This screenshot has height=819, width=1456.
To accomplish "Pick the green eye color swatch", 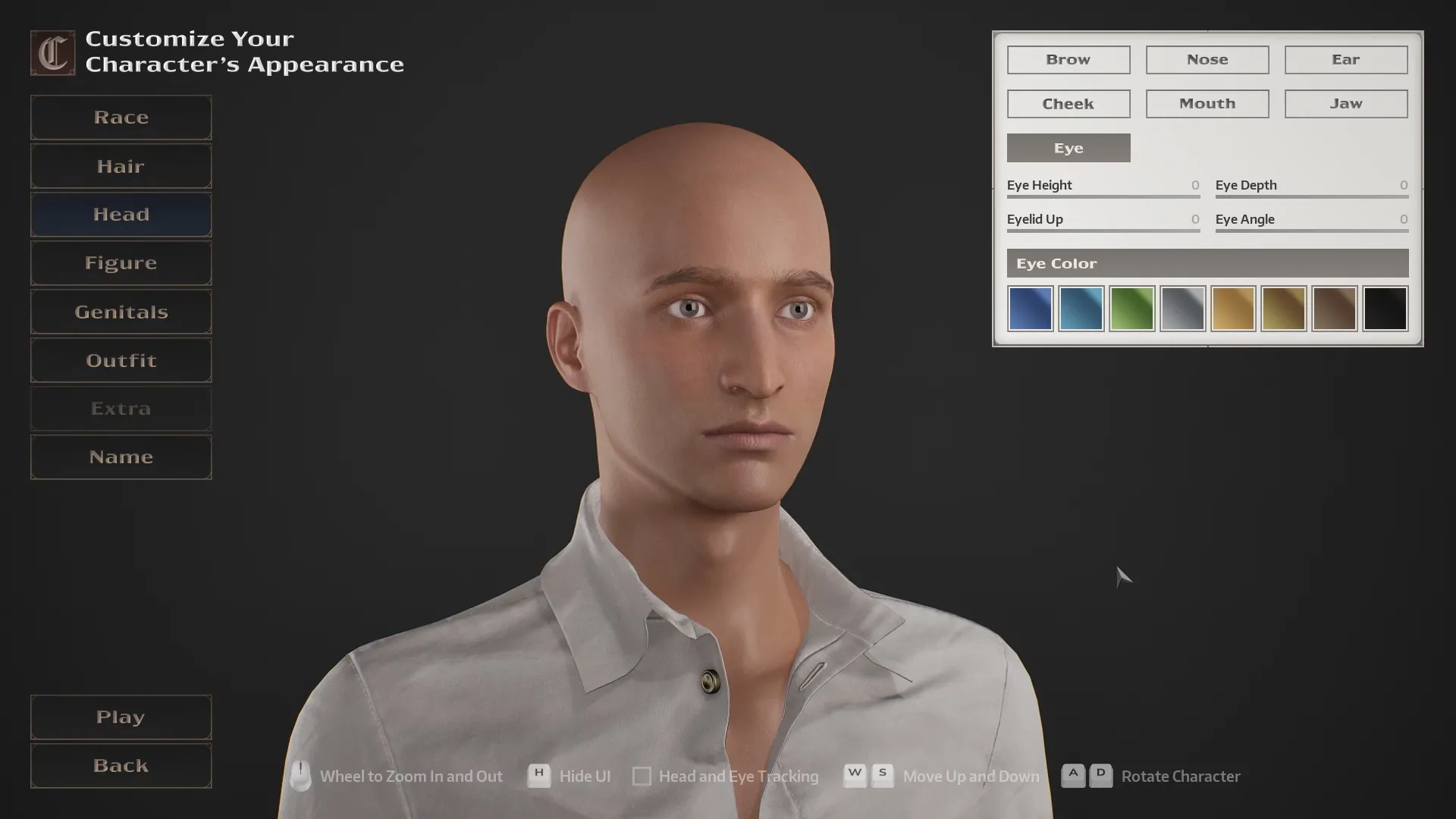I will (x=1131, y=309).
